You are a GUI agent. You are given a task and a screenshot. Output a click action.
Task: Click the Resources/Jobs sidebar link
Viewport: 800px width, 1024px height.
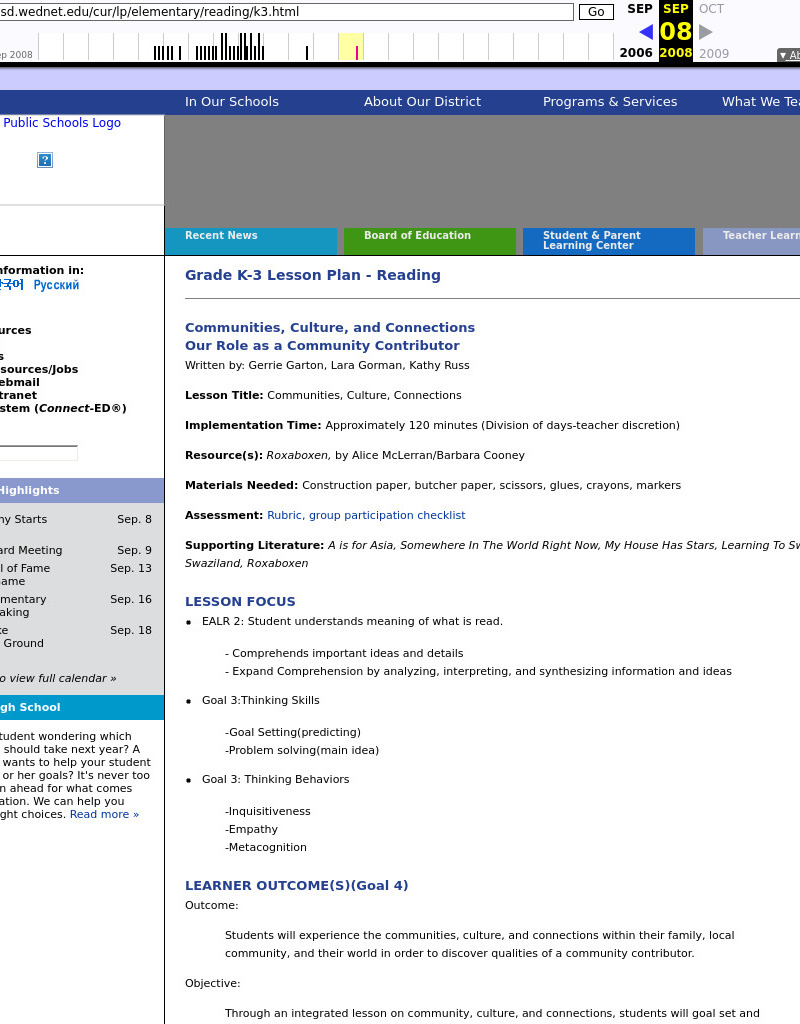click(39, 369)
